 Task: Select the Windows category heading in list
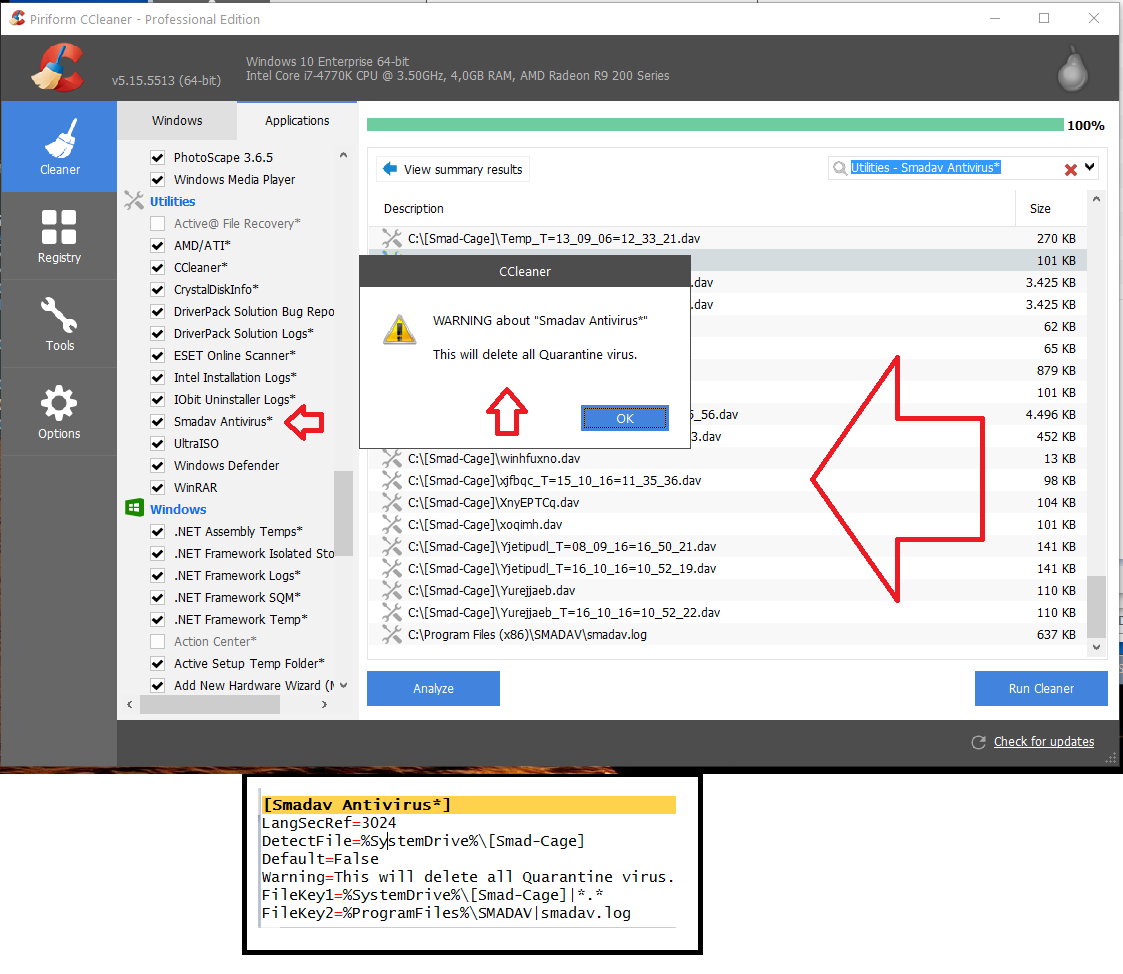click(178, 509)
